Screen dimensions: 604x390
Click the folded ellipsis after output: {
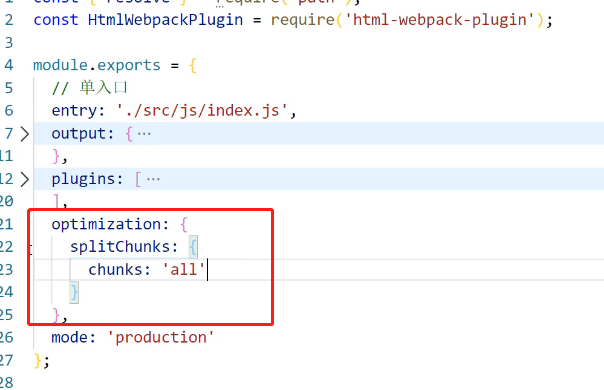[144, 134]
